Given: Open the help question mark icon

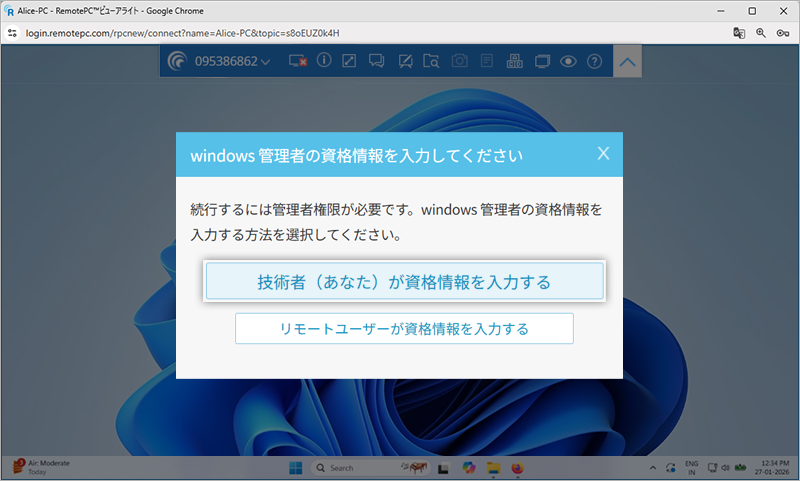Looking at the screenshot, I should [x=594, y=61].
